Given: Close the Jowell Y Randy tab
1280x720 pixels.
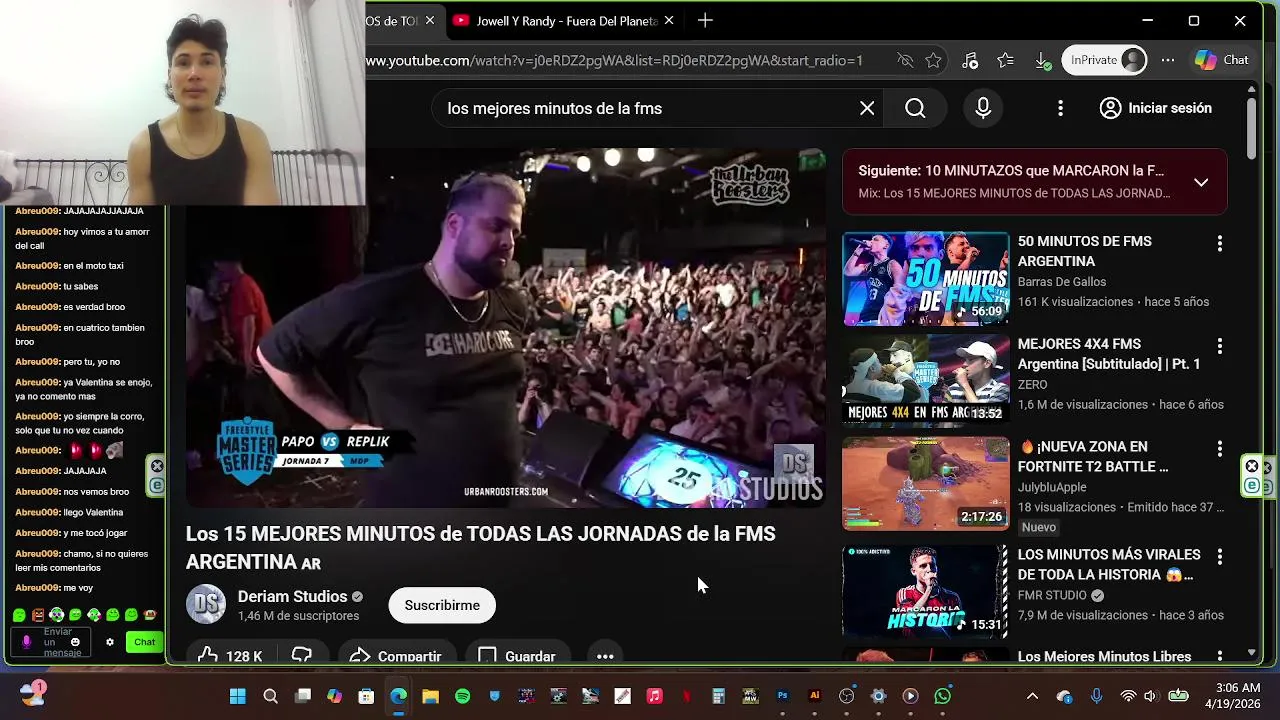Looking at the screenshot, I should click(x=669, y=20).
